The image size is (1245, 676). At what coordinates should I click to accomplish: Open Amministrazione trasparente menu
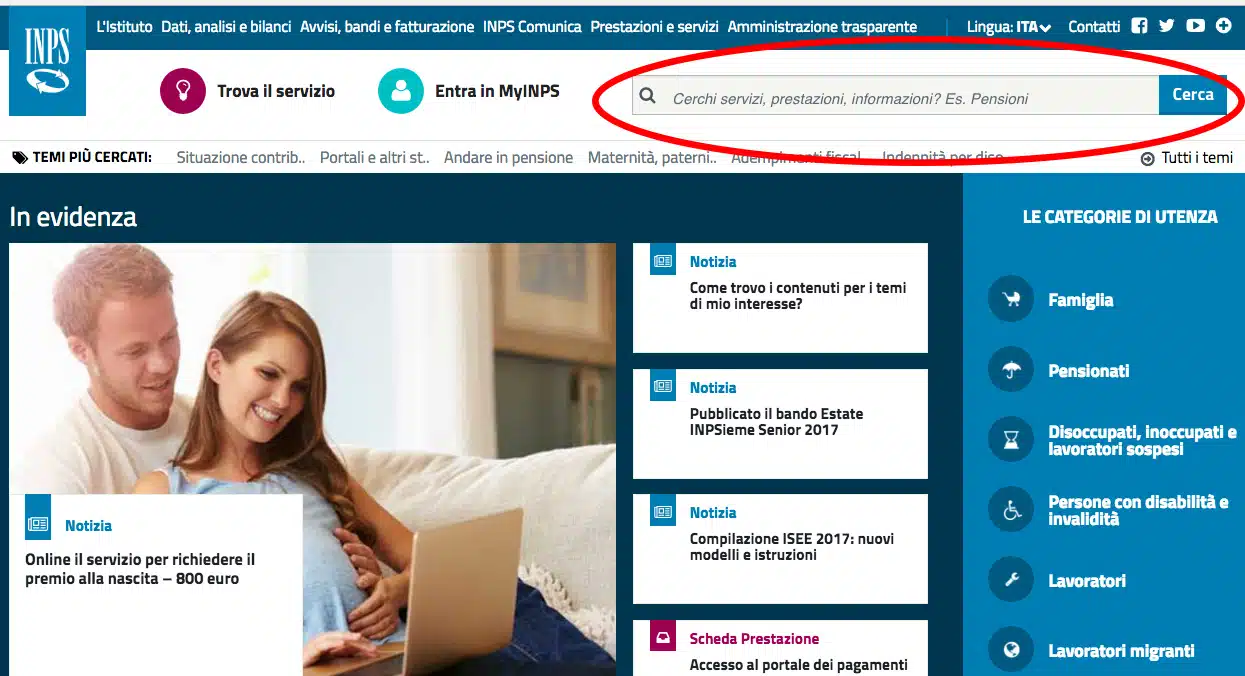tap(822, 27)
